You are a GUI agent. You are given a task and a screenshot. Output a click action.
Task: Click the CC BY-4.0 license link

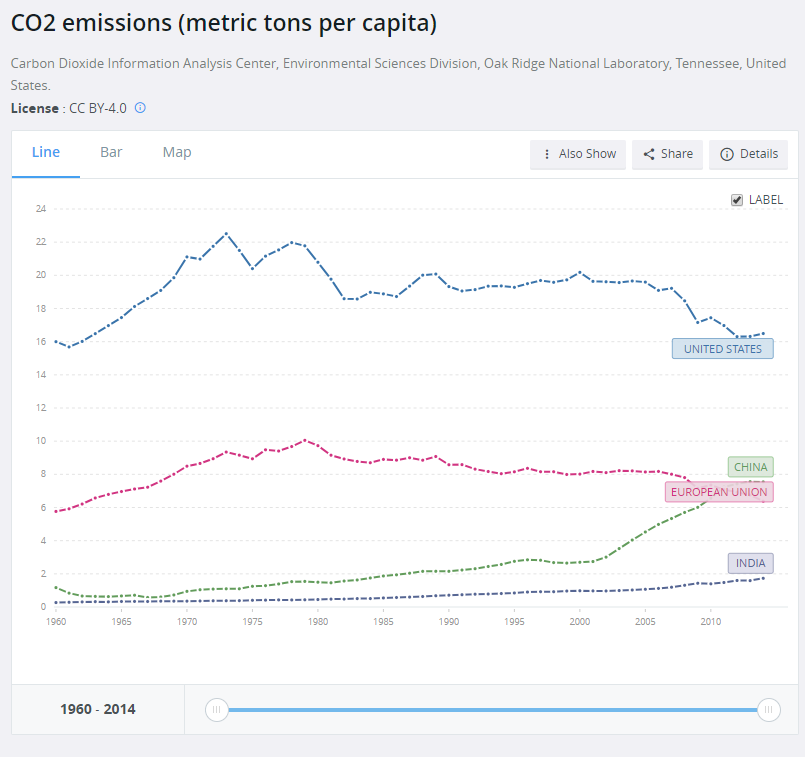tap(97, 108)
